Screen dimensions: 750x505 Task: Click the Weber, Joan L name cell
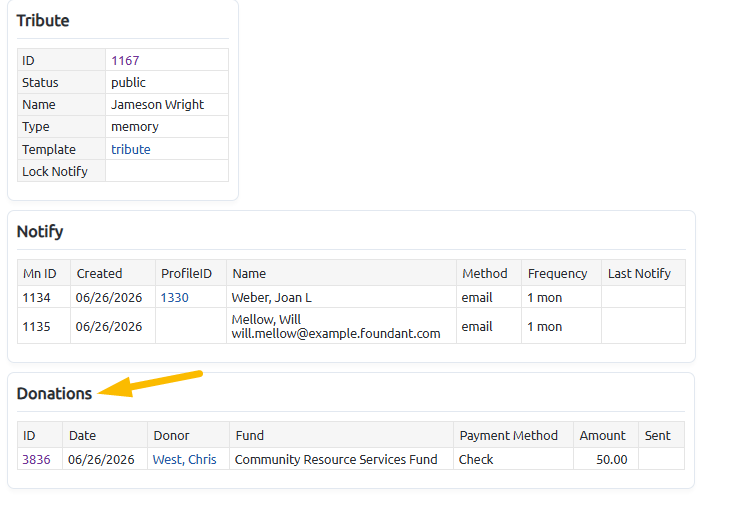pyautogui.click(x=341, y=297)
